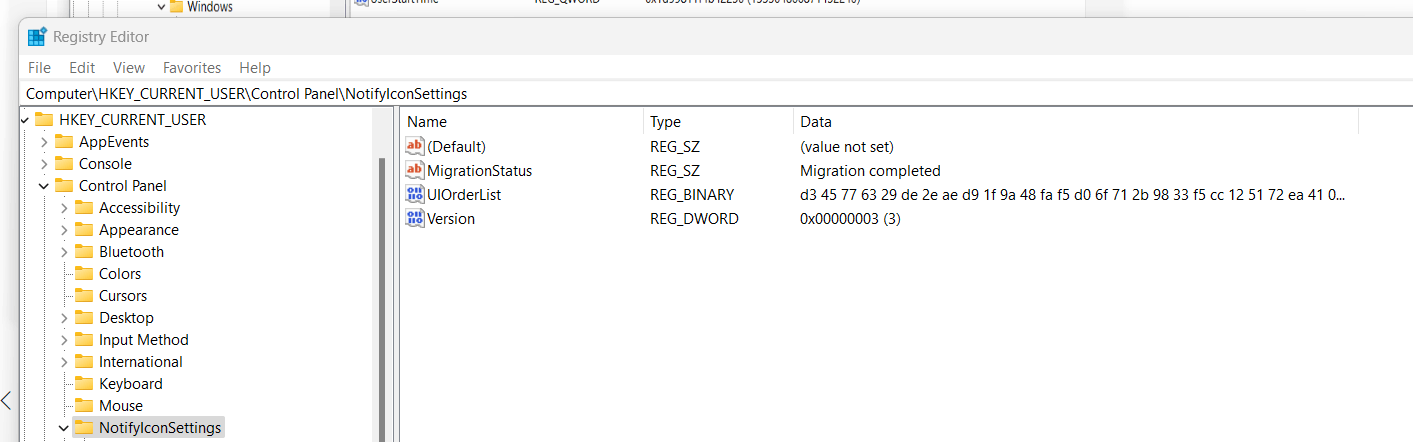
Task: Expand the Desktop key chevron
Action: tap(64, 318)
